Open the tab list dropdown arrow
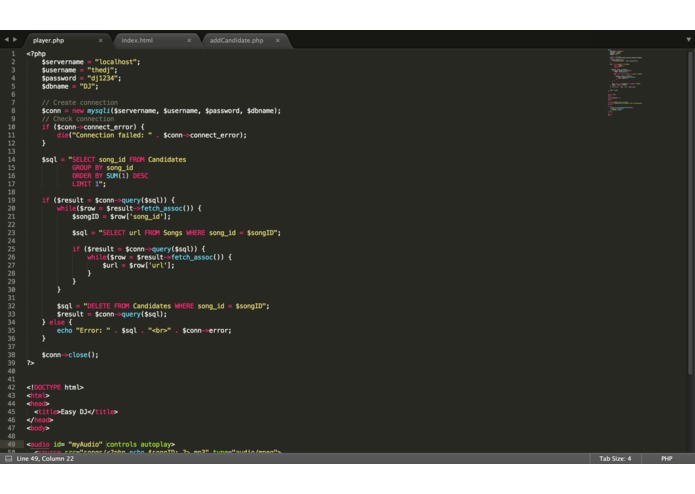 tap(688, 39)
